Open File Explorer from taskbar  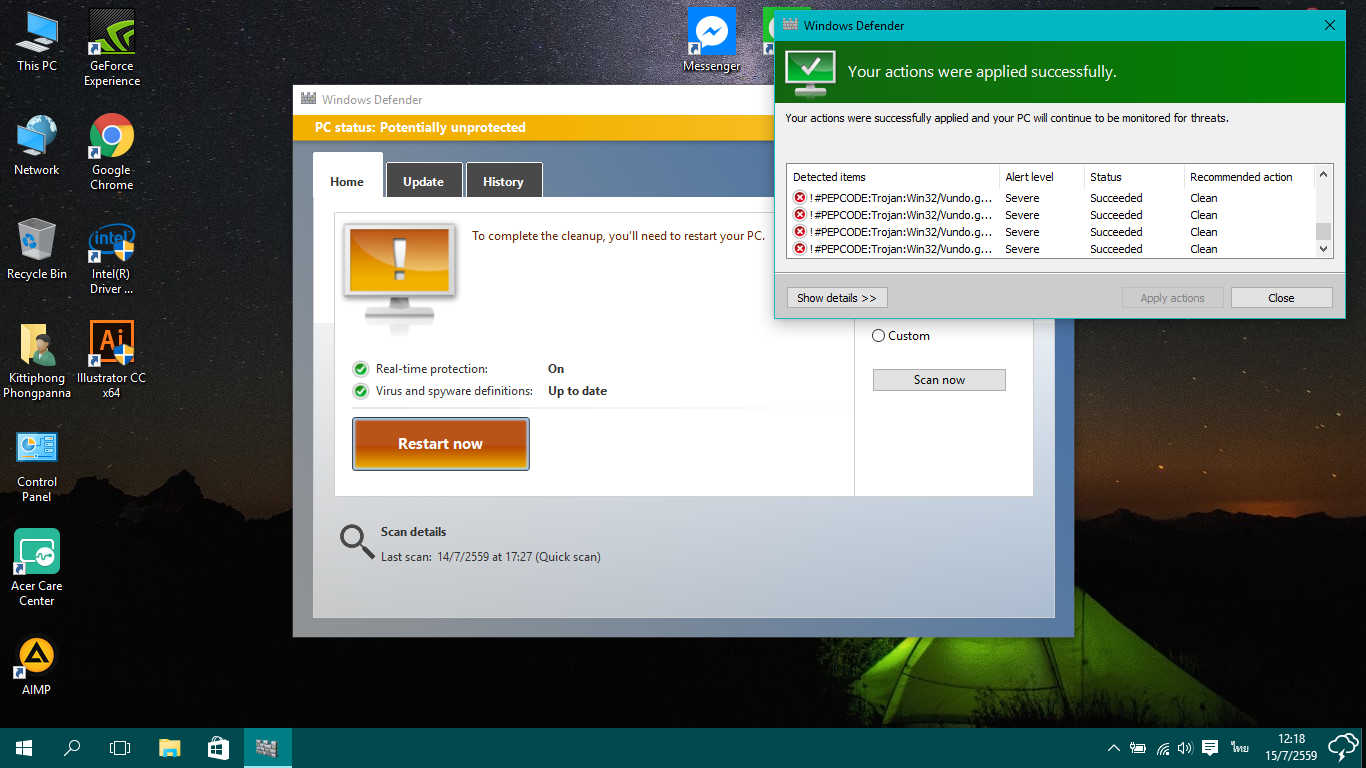(x=170, y=747)
